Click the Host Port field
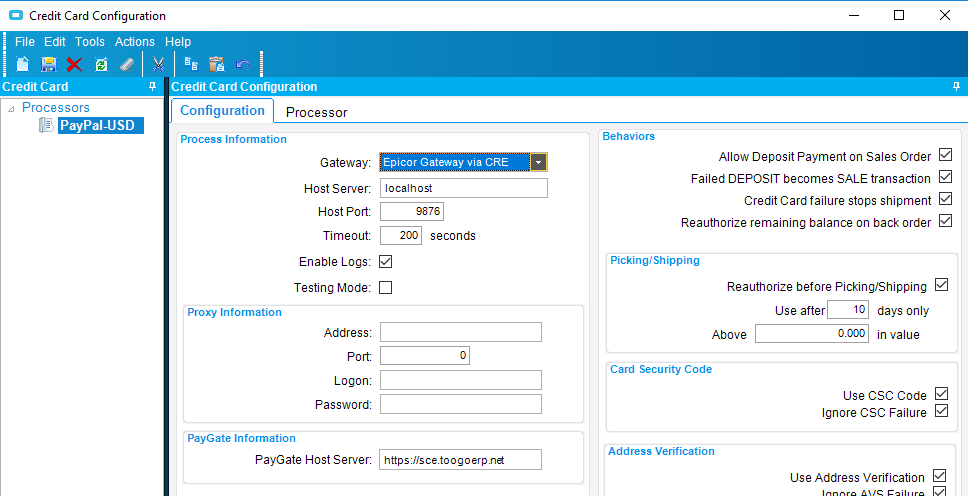The height and width of the screenshot is (496, 968). (x=412, y=211)
